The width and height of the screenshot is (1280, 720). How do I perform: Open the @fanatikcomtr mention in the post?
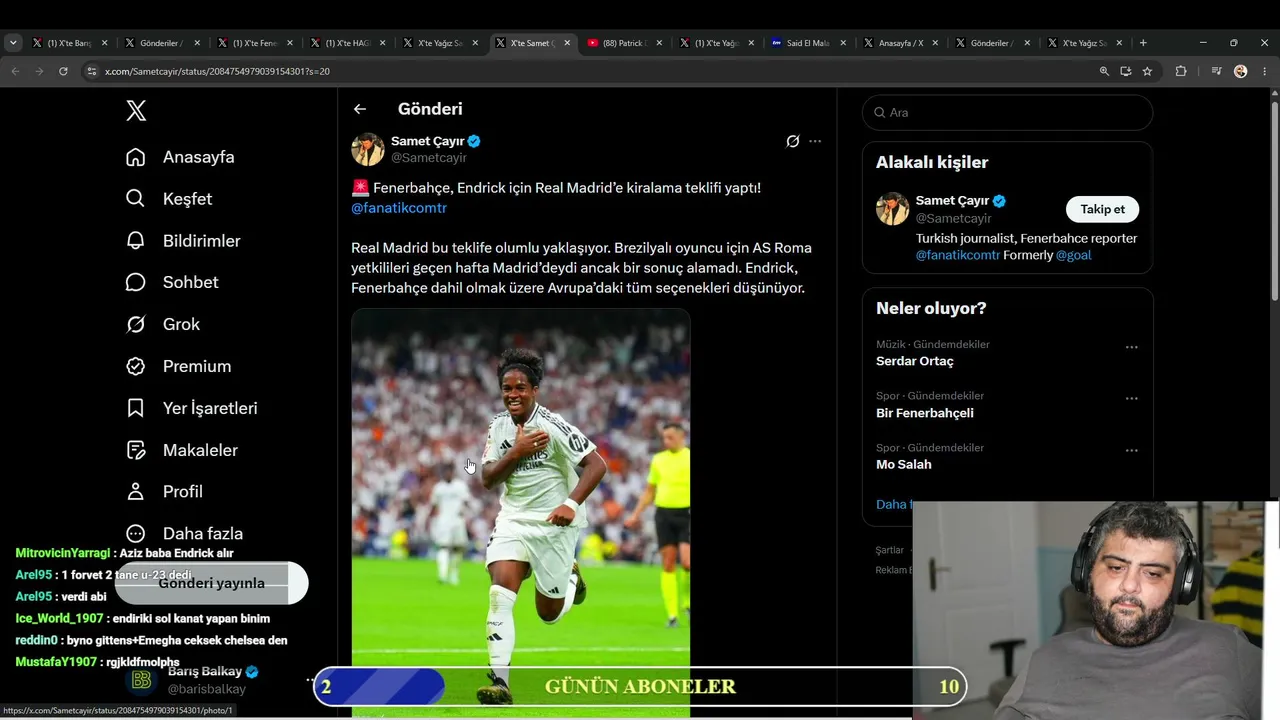tap(399, 208)
